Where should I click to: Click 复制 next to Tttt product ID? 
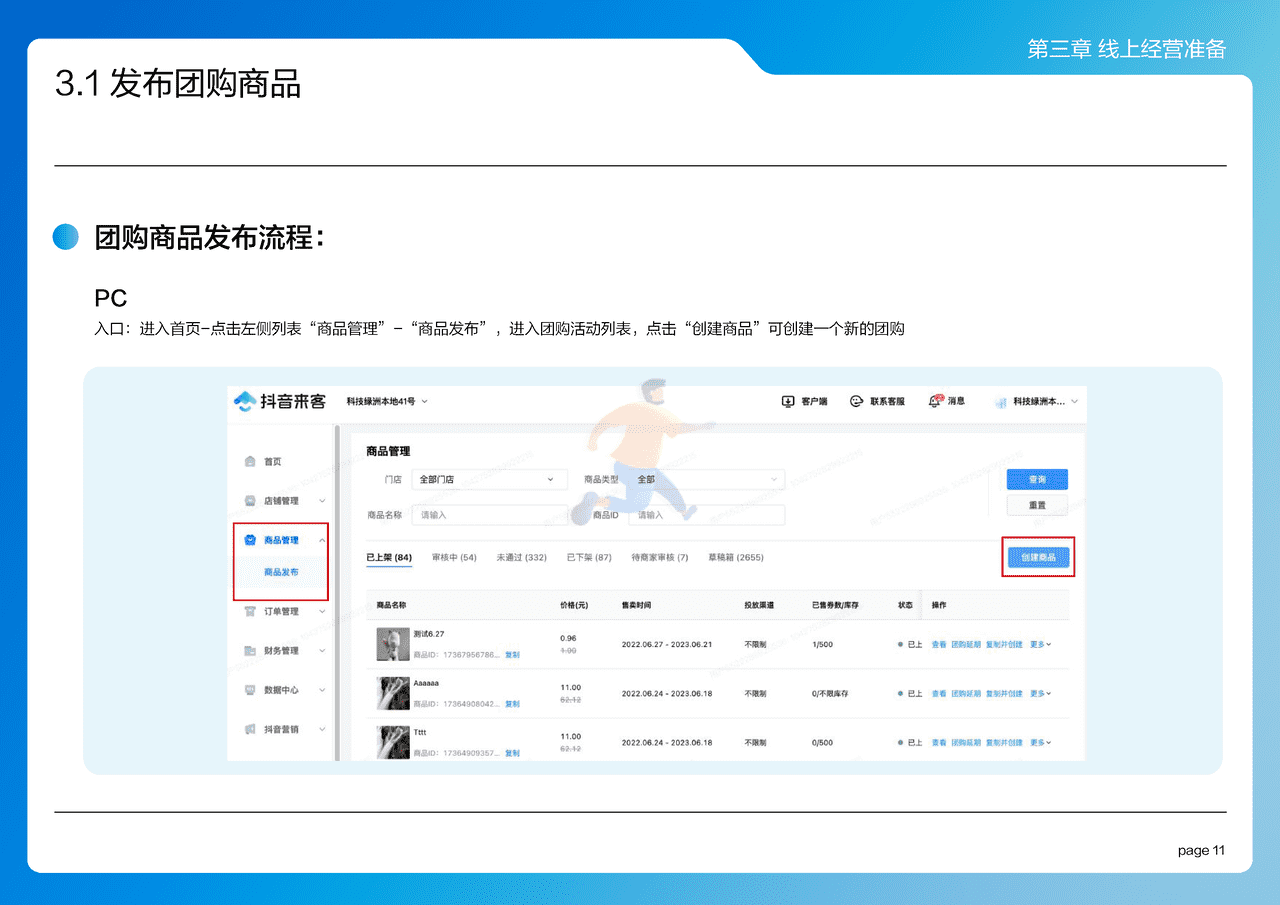click(x=512, y=753)
